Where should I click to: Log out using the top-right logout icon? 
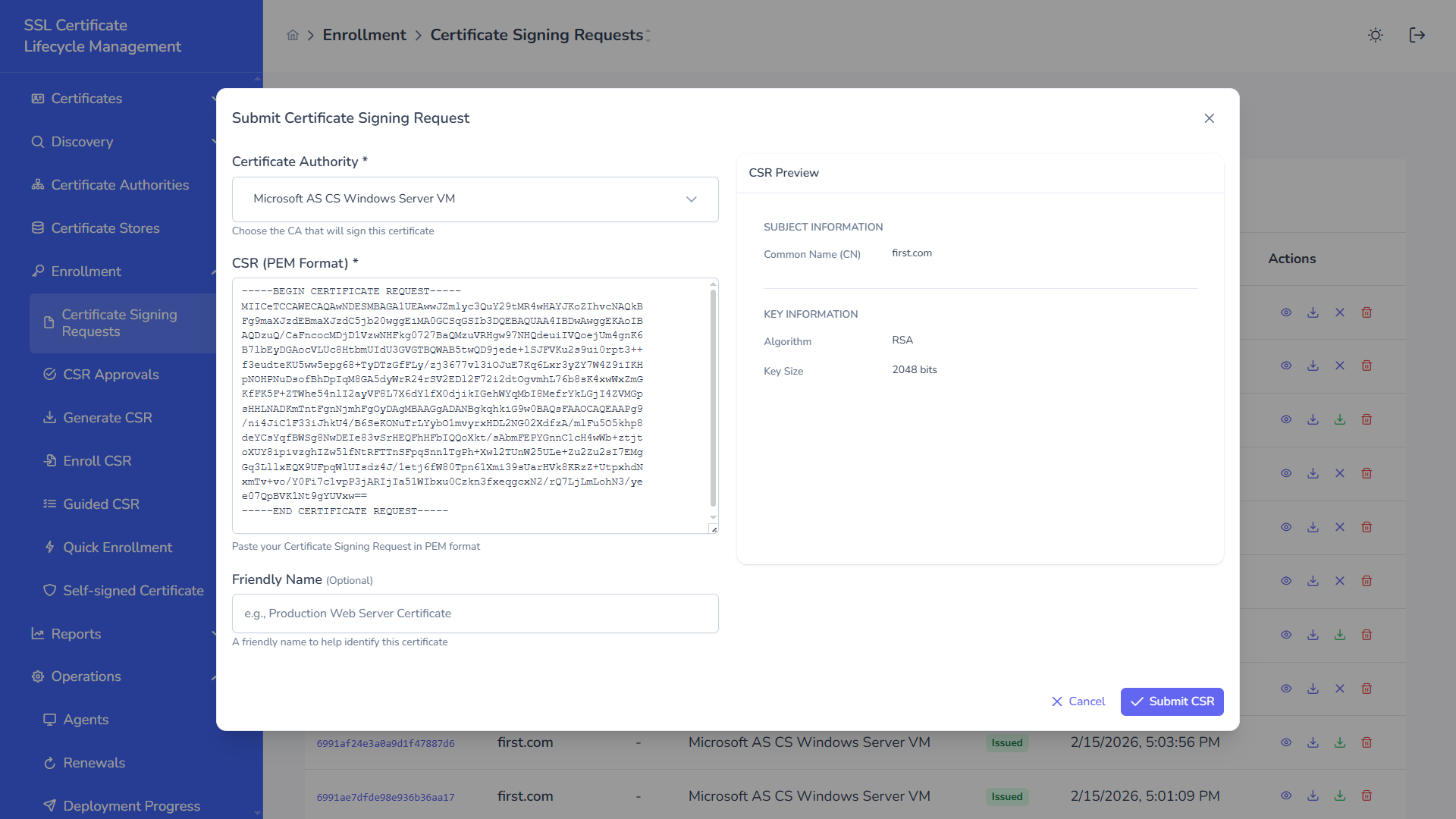[x=1417, y=35]
